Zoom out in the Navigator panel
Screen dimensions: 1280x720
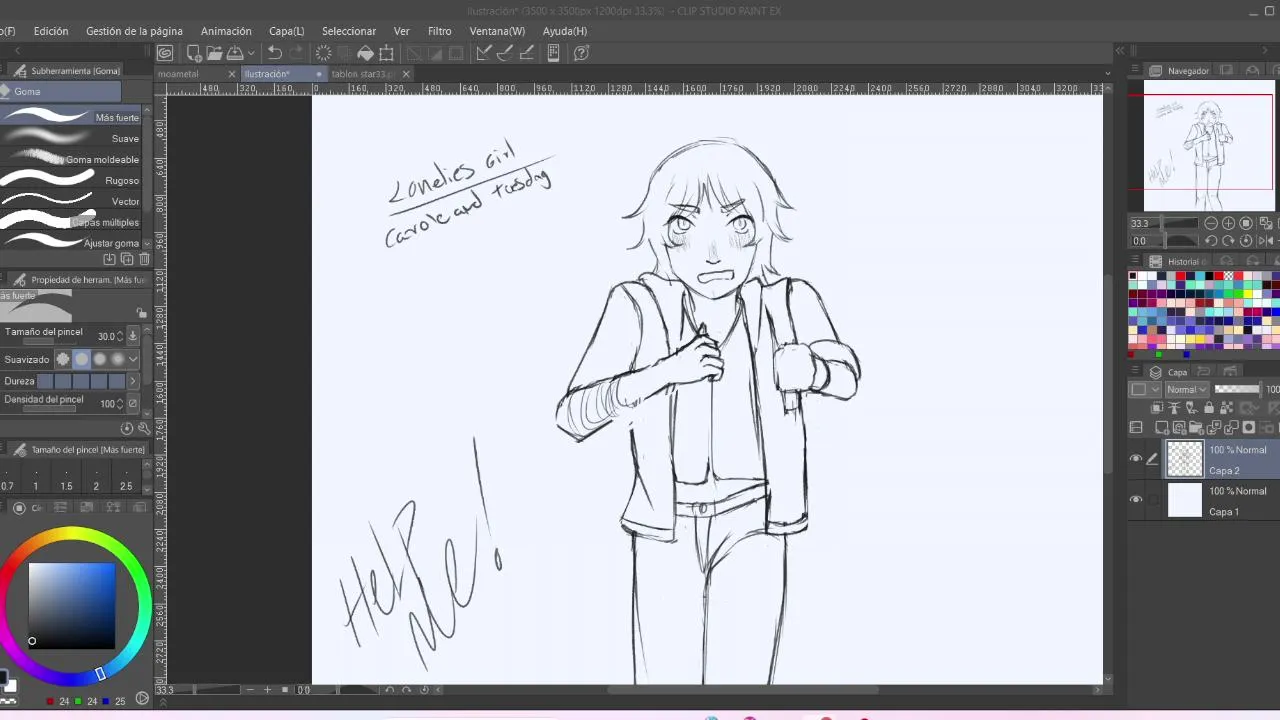(1211, 223)
